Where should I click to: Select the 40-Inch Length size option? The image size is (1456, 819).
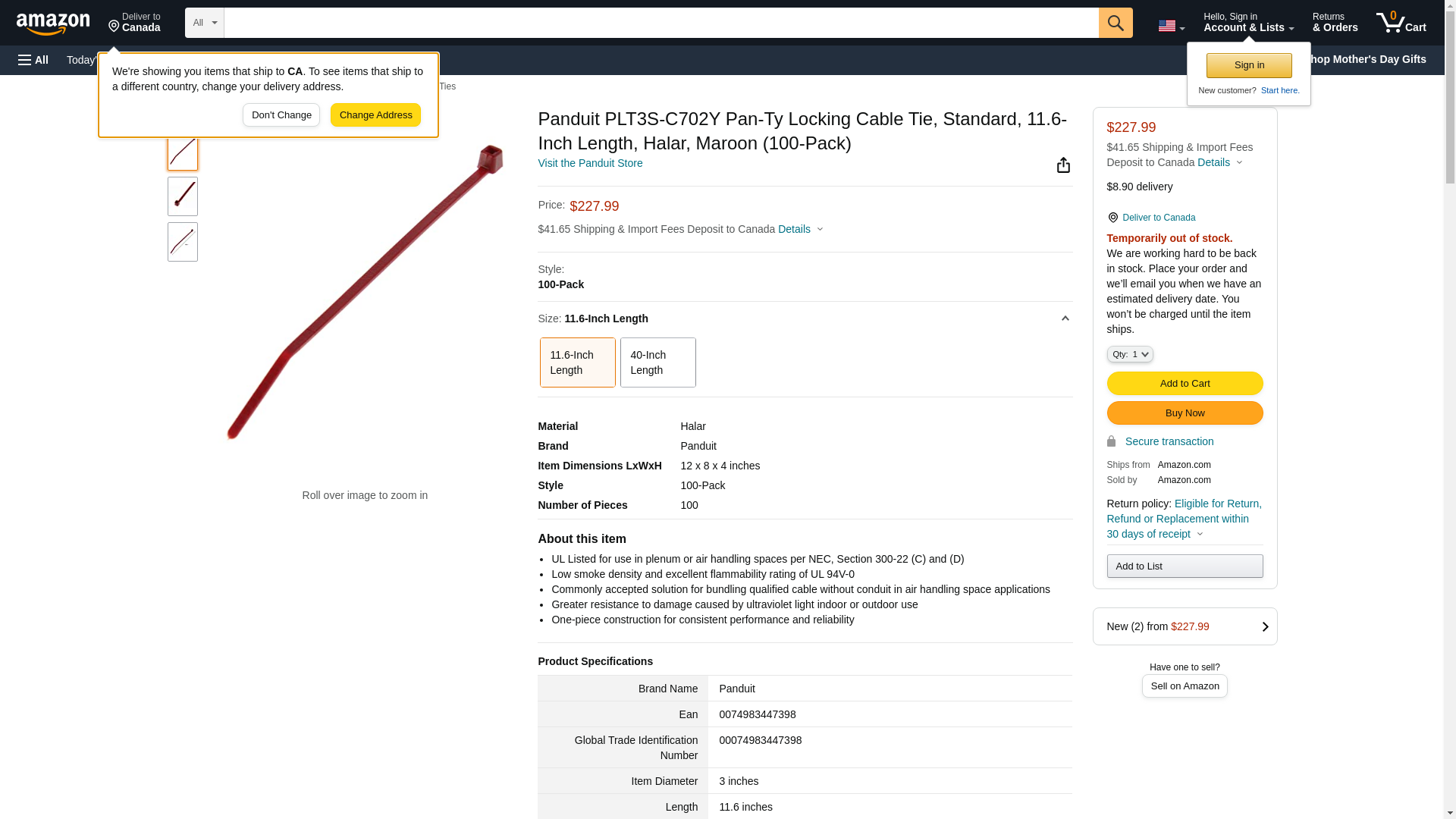click(x=657, y=362)
